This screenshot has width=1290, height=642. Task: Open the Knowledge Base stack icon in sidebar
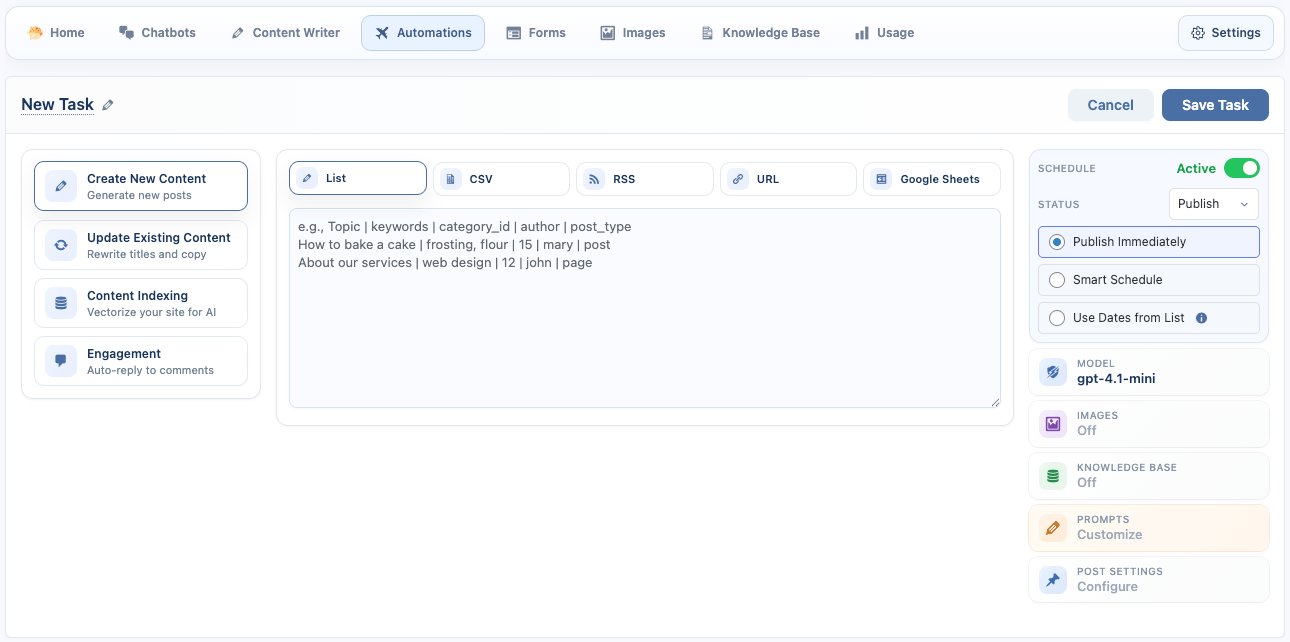point(1053,476)
